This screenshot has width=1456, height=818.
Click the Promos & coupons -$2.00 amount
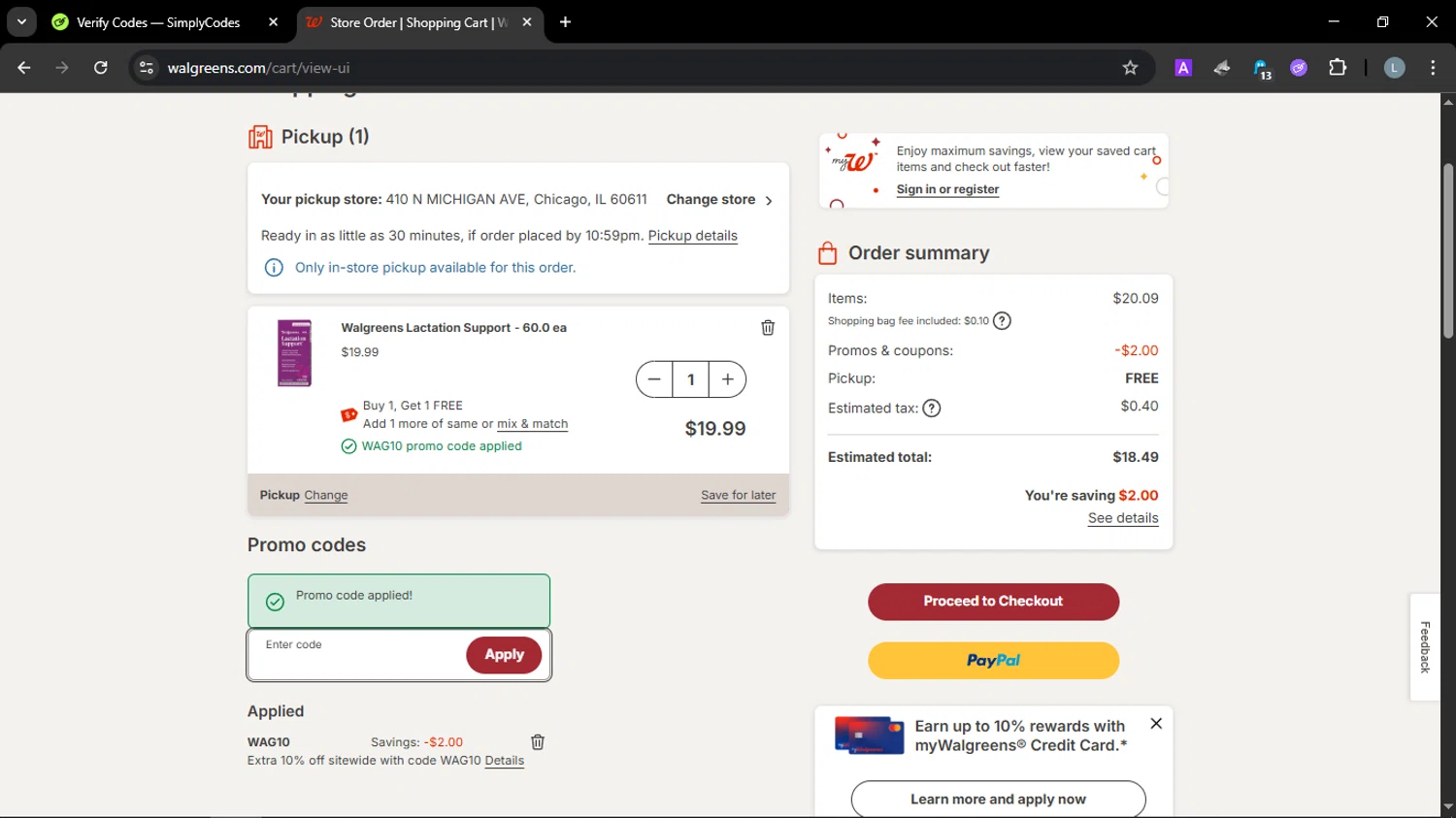coord(1137,350)
